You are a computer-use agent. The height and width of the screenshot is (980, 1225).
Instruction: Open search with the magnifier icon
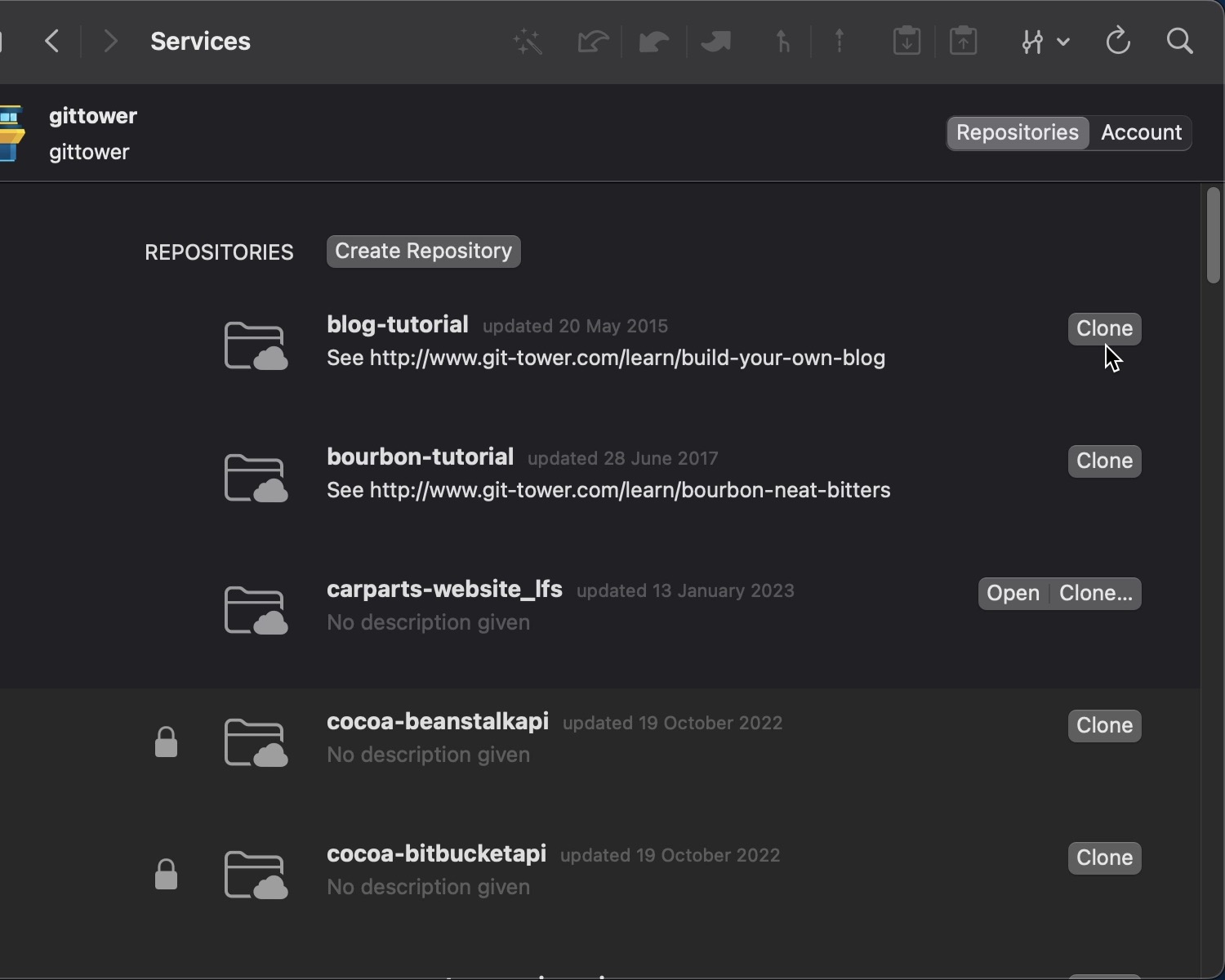click(1180, 41)
